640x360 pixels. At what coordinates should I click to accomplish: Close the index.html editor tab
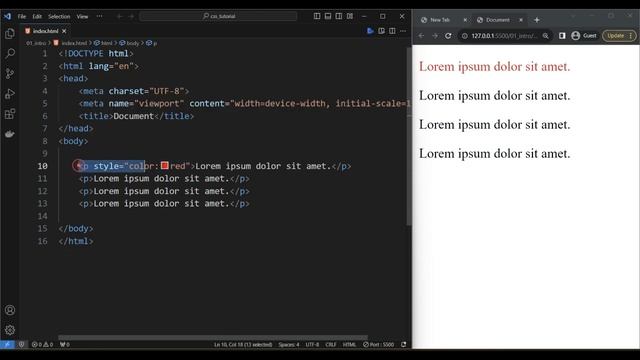pyautogui.click(x=64, y=31)
